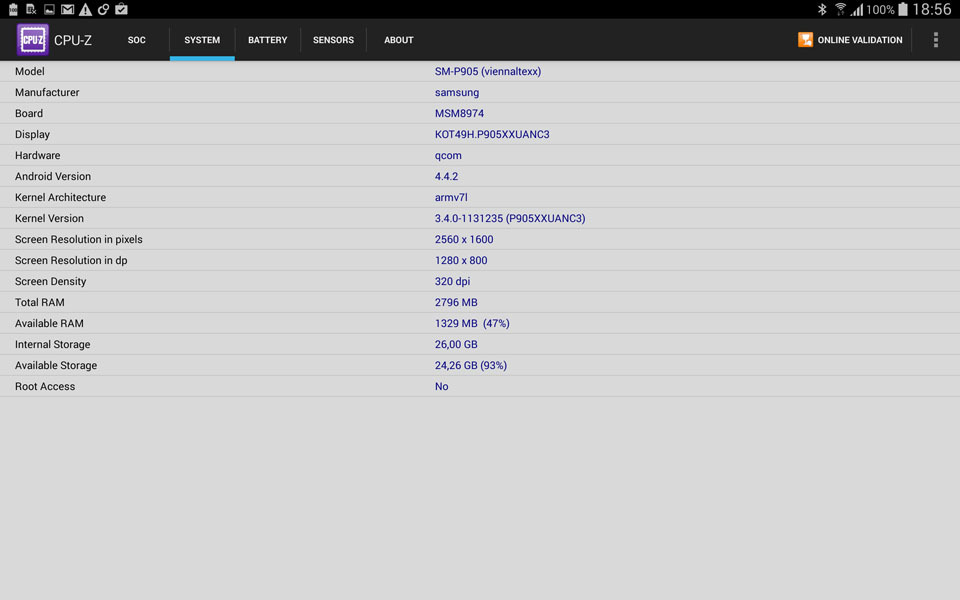The image size is (960, 600).
Task: Tap the mail envelope notification icon
Action: coord(67,9)
